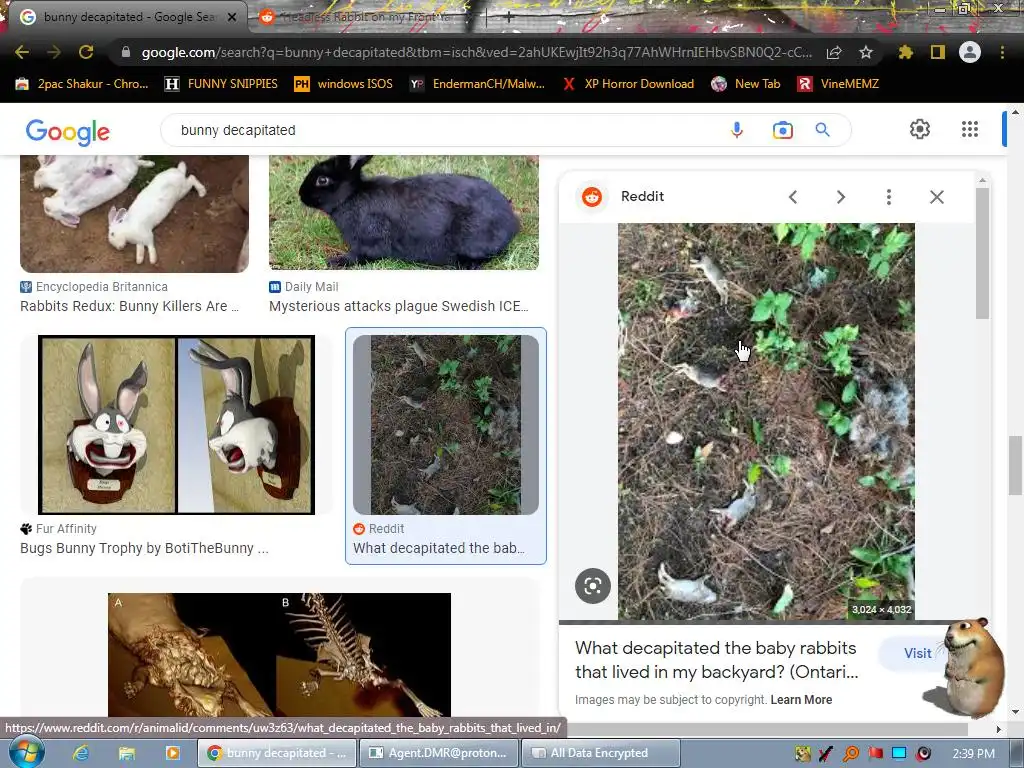Click the URL address bar
Screen dimensions: 1024x768
point(477,52)
